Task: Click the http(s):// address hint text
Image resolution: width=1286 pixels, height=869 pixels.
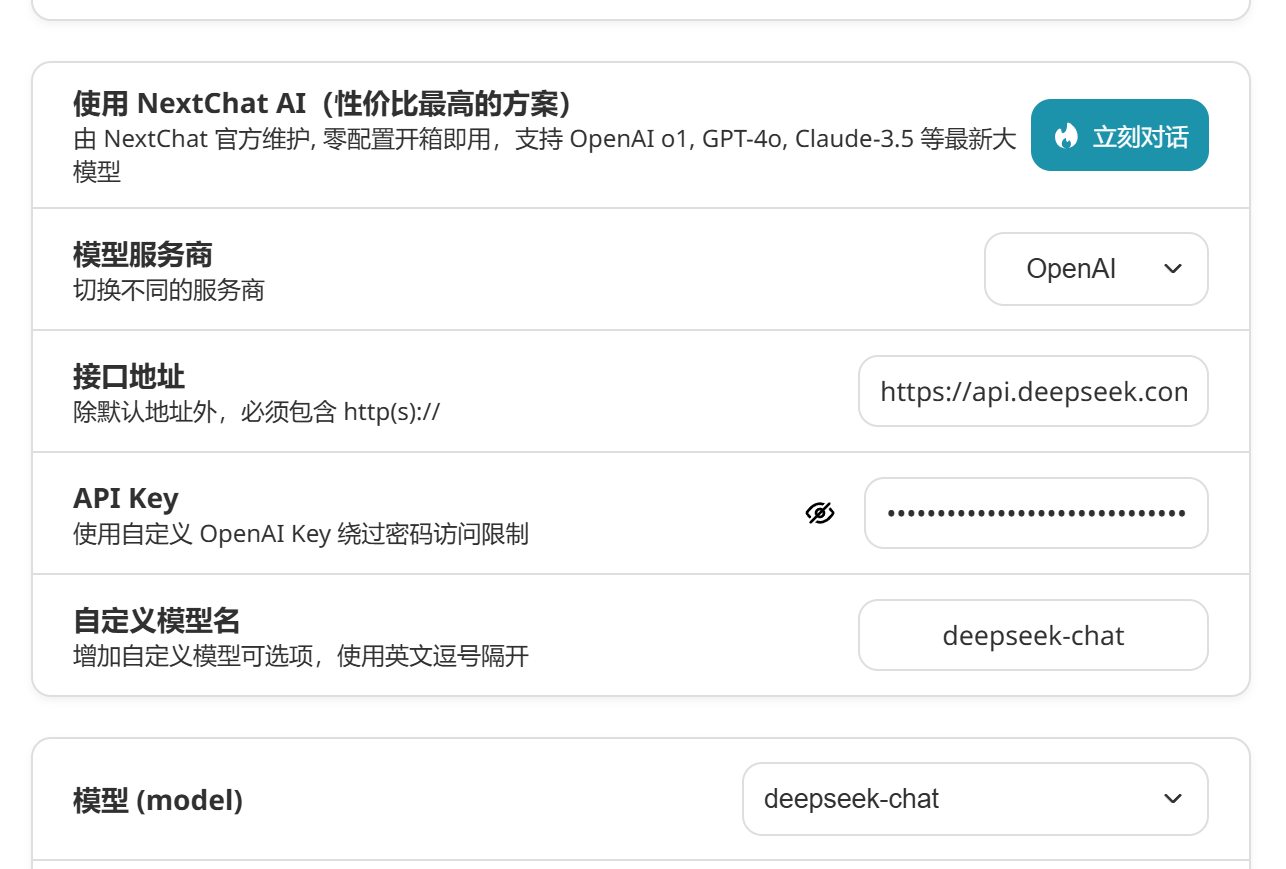Action: point(392,412)
